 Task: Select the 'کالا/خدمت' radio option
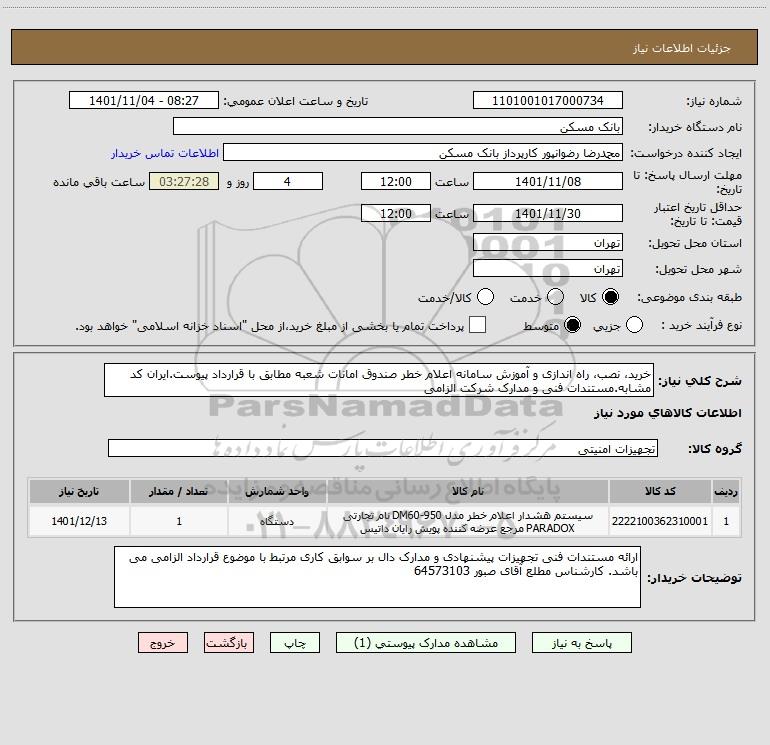tap(485, 297)
